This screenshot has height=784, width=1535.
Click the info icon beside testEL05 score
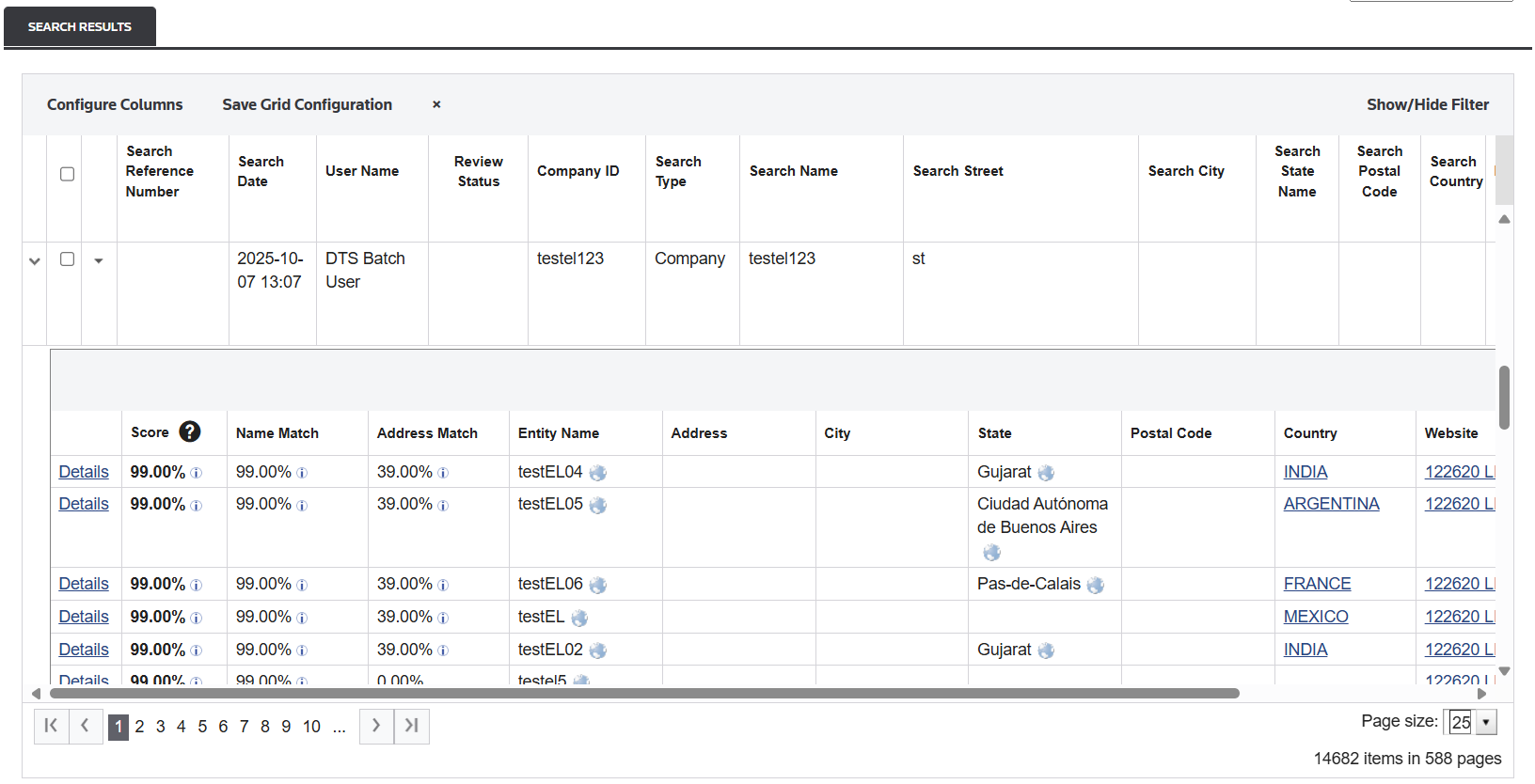[197, 506]
